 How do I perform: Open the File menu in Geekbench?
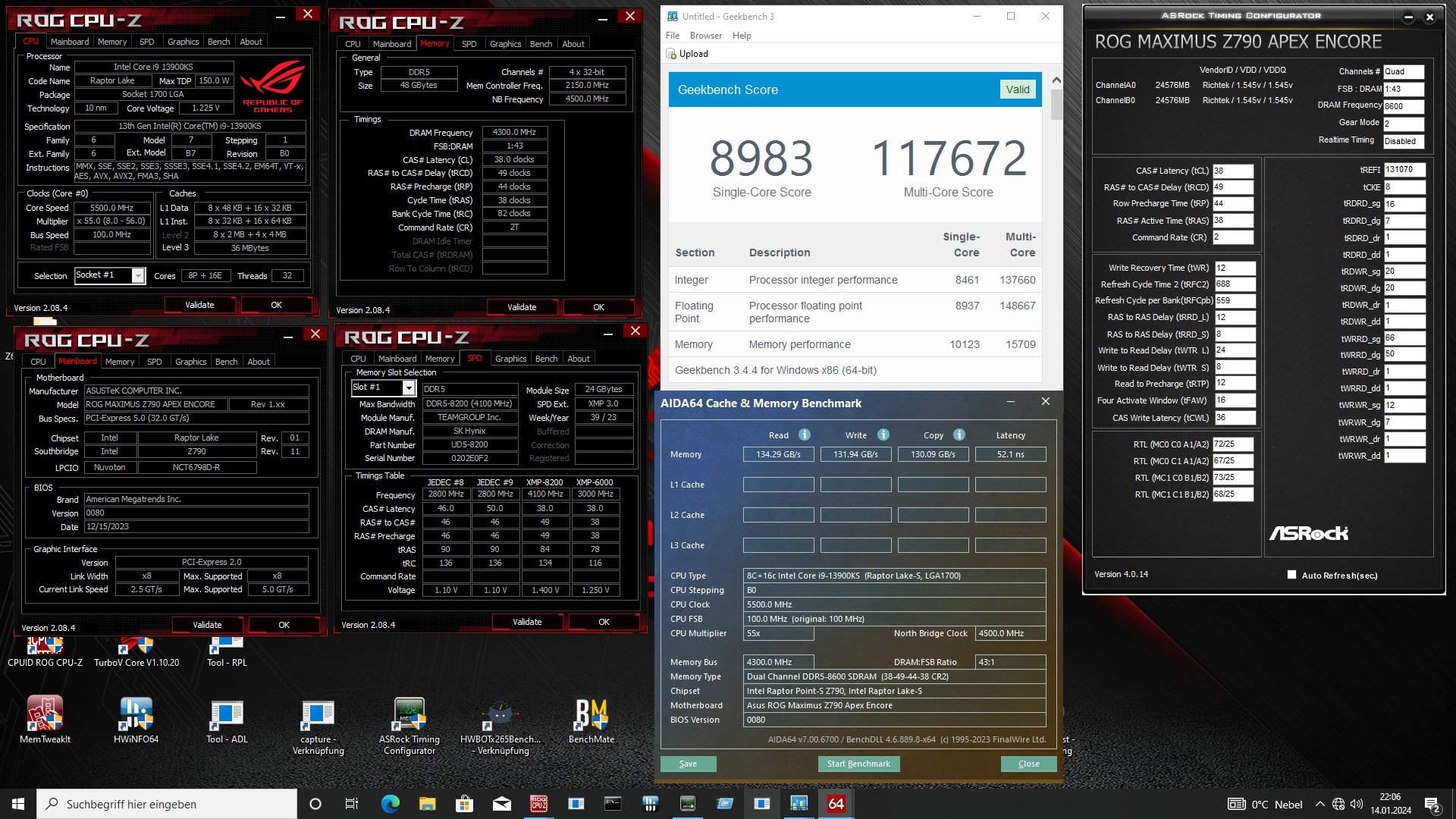click(673, 36)
